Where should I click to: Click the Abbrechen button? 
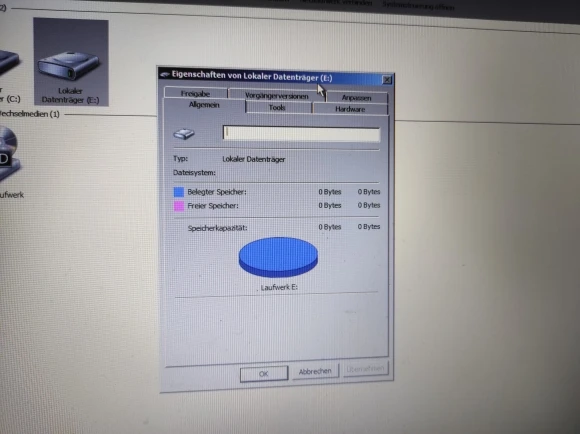(x=315, y=371)
